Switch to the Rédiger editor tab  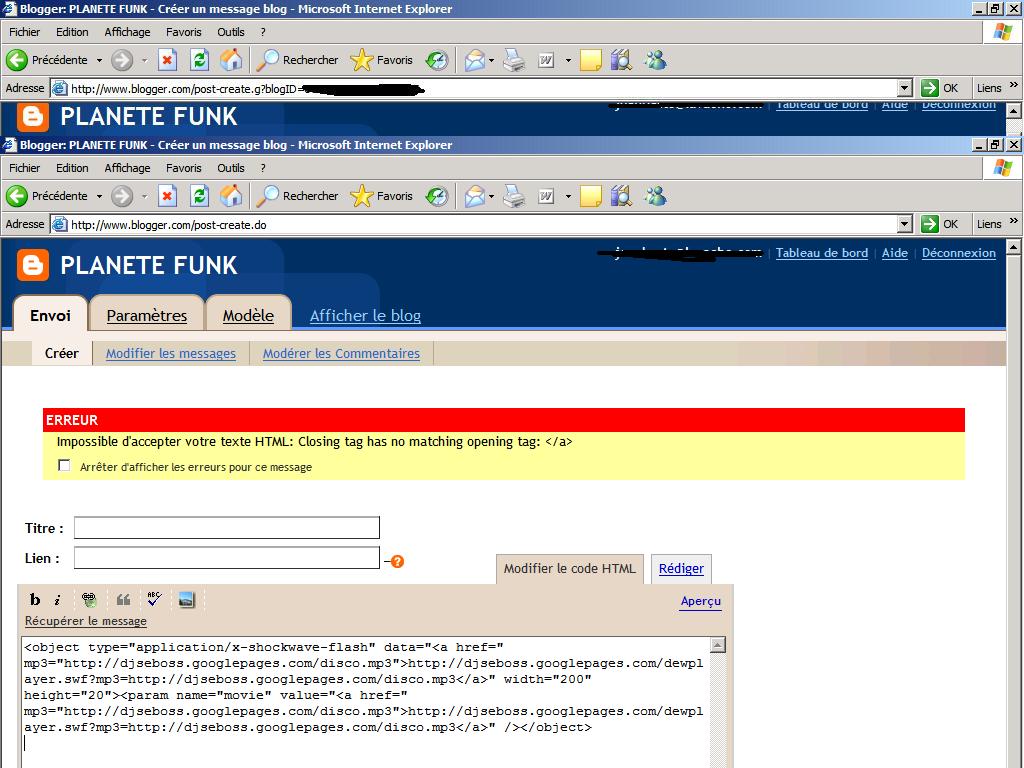[681, 568]
